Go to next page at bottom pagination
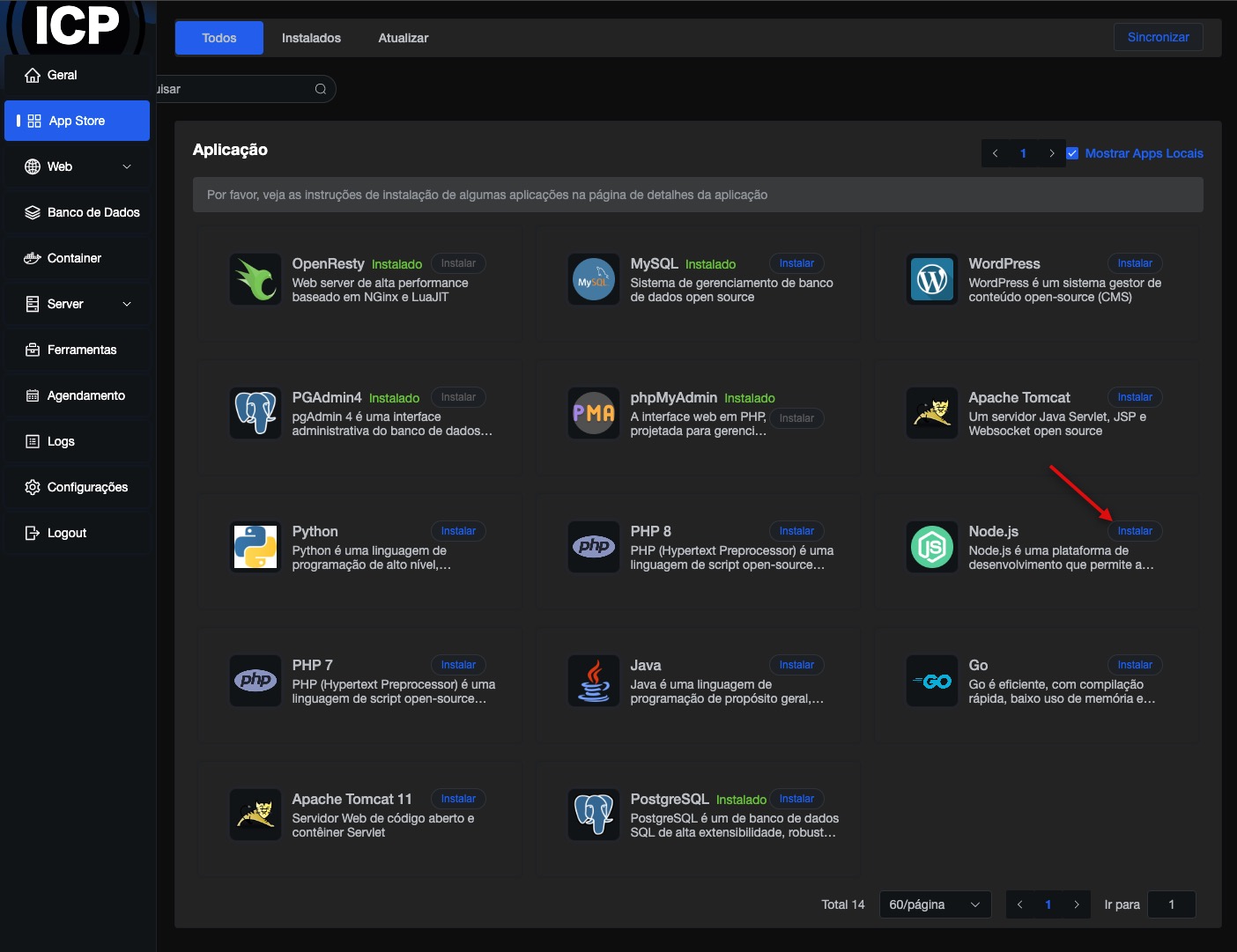1237x952 pixels. pos(1076,904)
